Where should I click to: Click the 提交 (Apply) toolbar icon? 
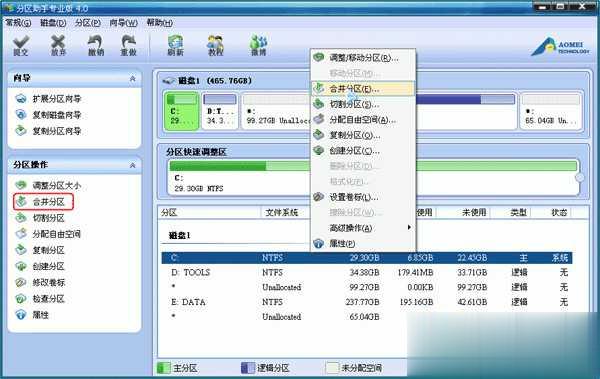21,46
